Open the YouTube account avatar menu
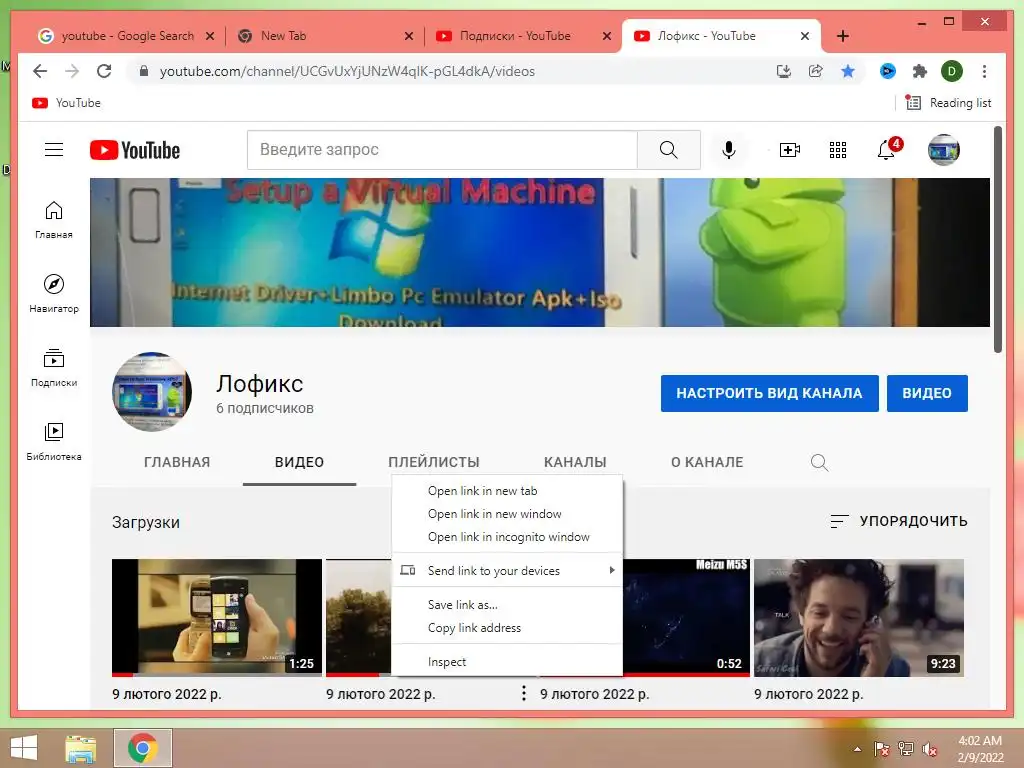Screen dimensions: 1024x768 (944, 150)
